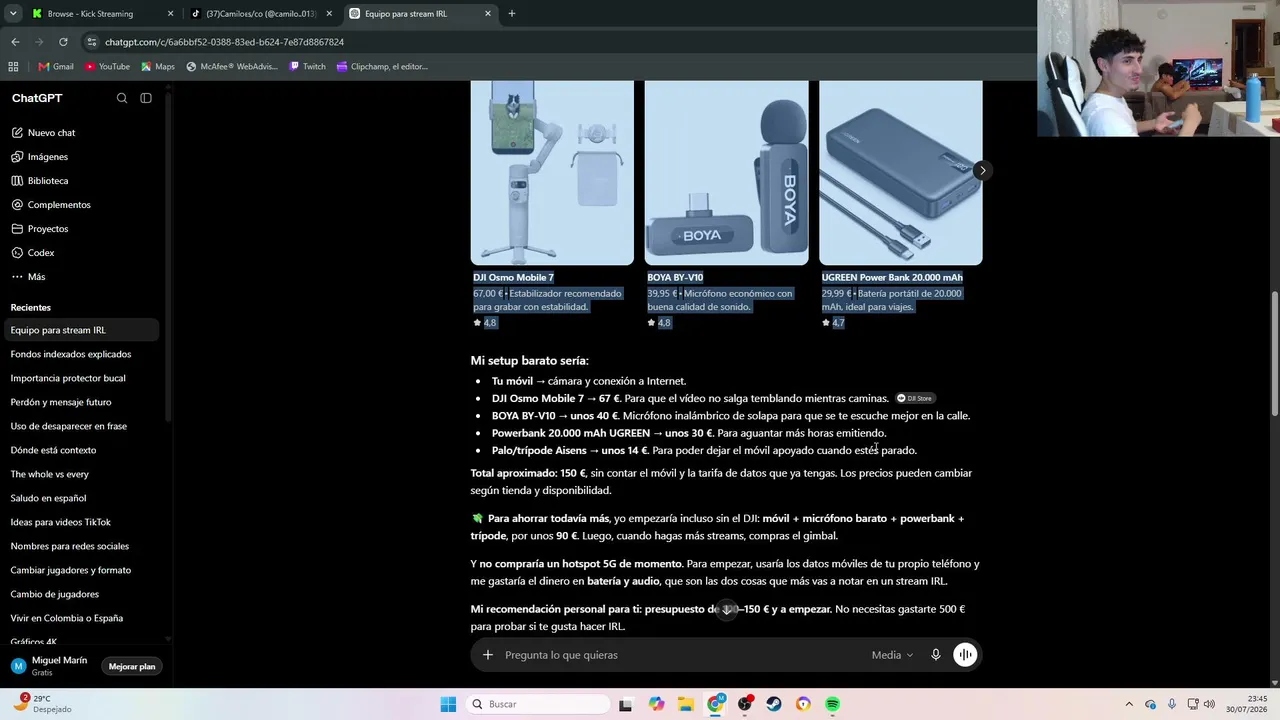Open a new browser tab

pos(512,14)
